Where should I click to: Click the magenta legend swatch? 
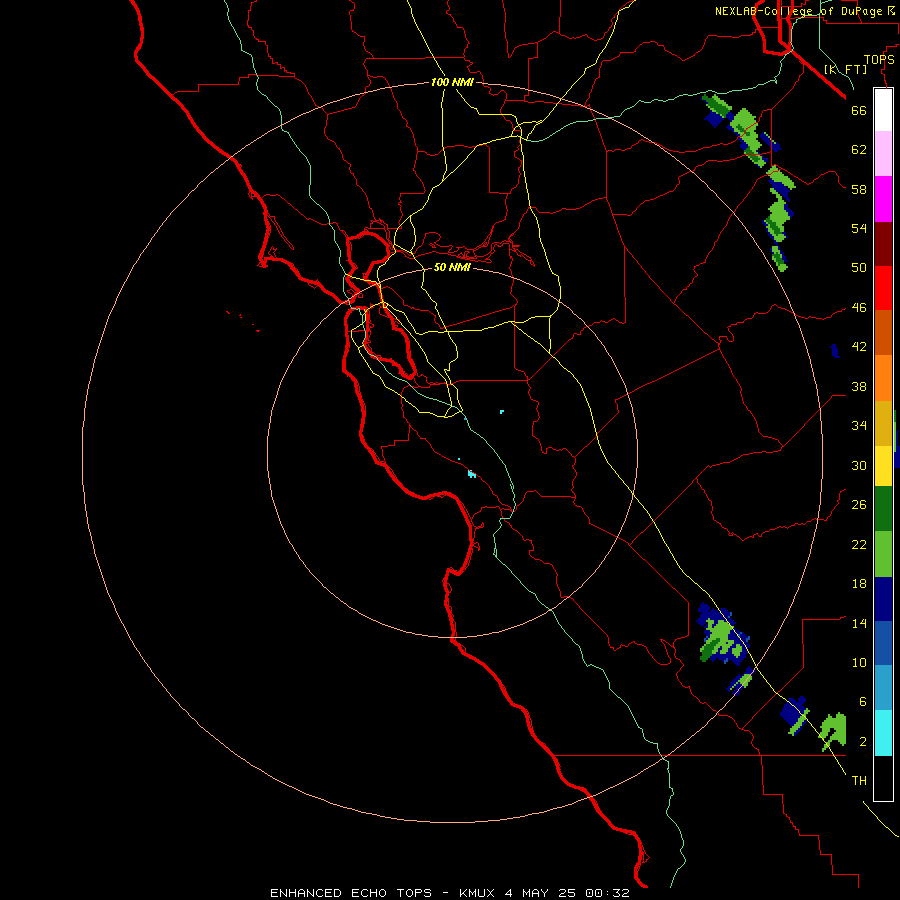[883, 199]
